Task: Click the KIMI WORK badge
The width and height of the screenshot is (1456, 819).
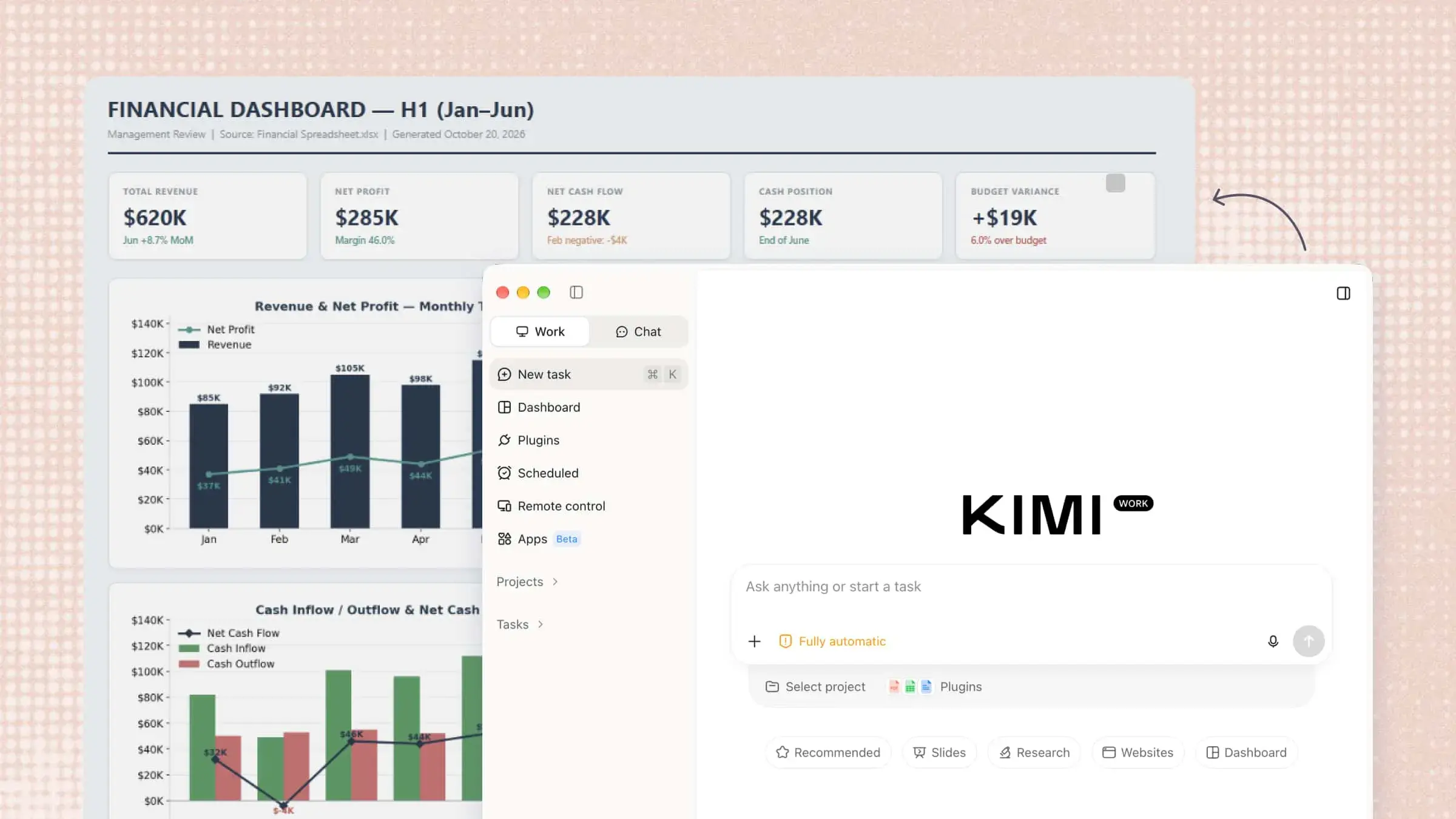Action: [x=1133, y=504]
